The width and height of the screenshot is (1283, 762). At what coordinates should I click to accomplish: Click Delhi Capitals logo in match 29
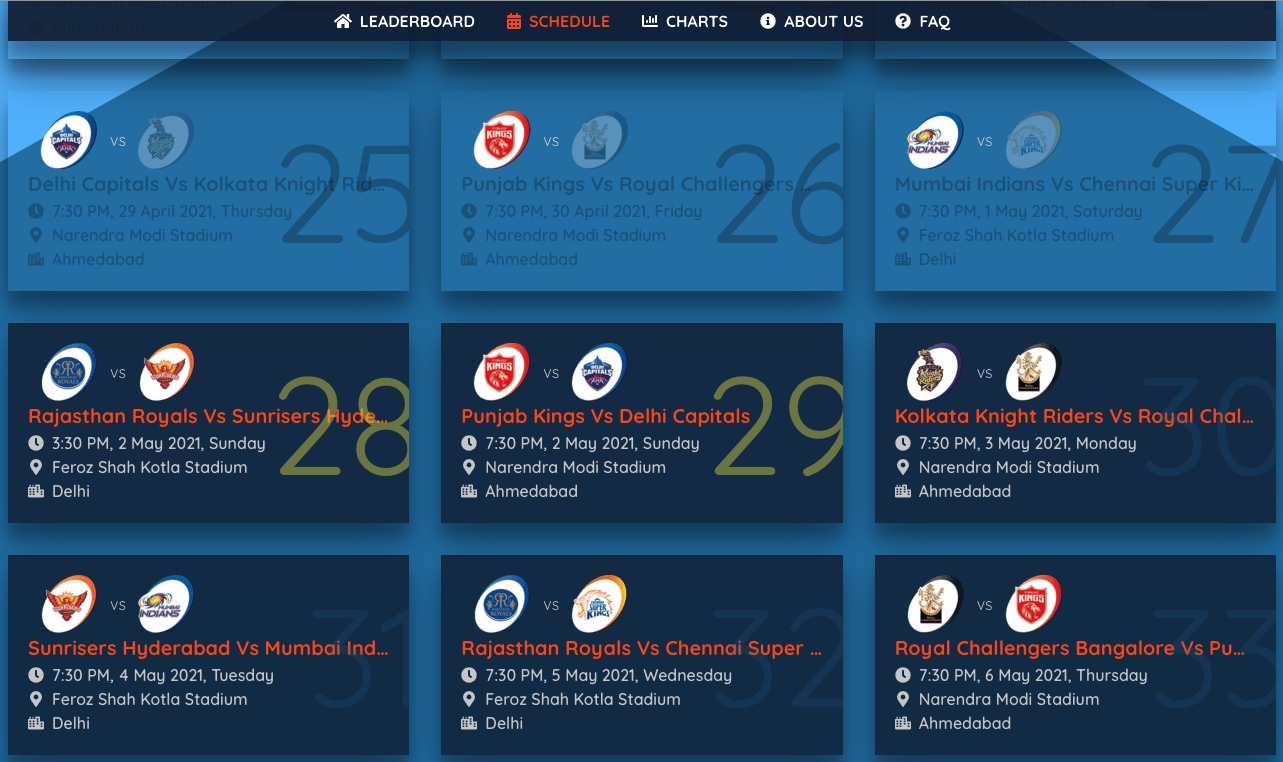click(x=598, y=373)
